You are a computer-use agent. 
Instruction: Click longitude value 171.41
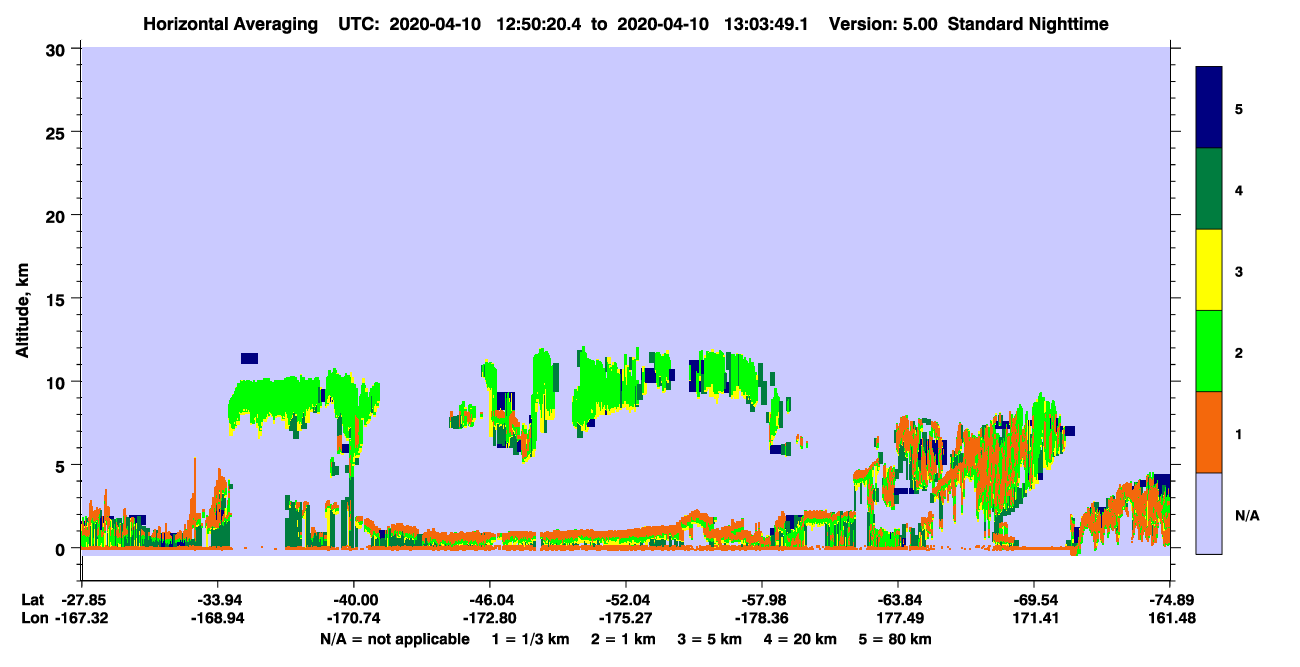click(x=1034, y=619)
